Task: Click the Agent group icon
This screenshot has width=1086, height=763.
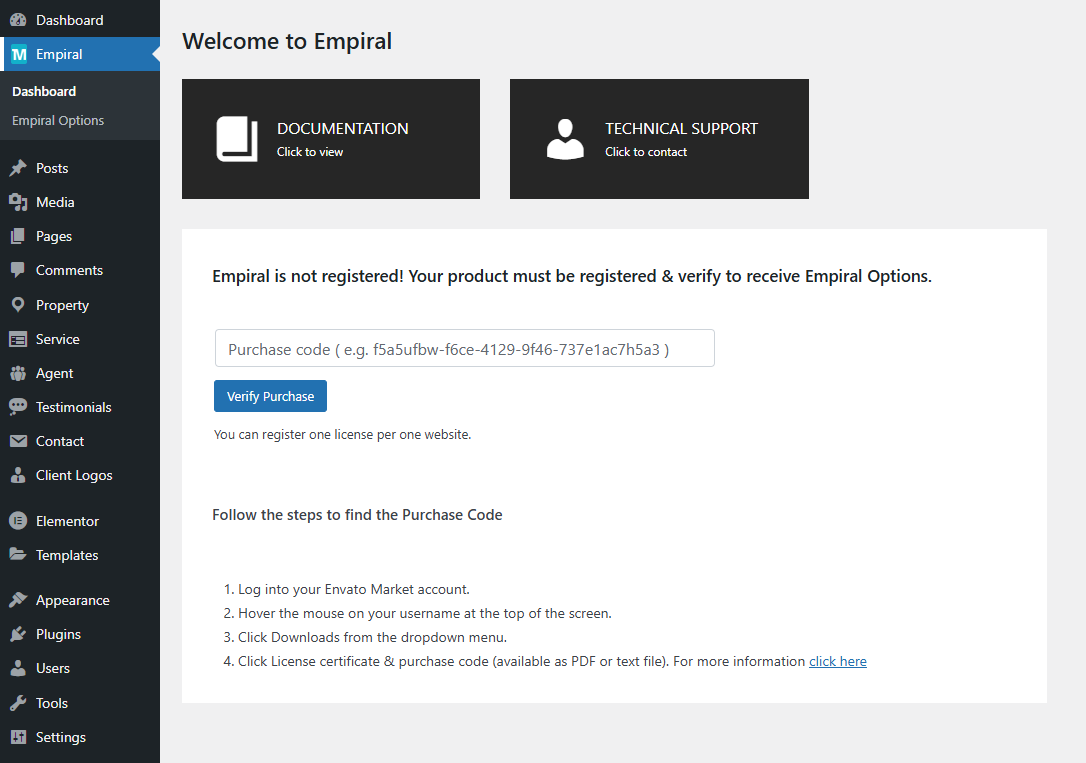Action: click(18, 373)
